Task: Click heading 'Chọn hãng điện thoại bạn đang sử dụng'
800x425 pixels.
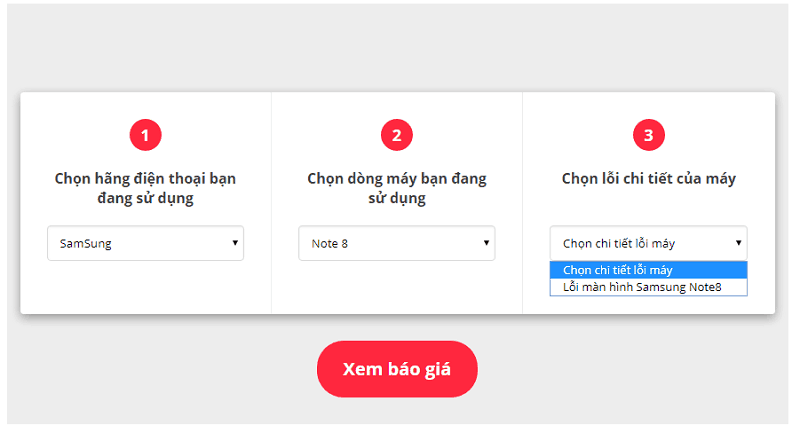Action: [x=145, y=188]
